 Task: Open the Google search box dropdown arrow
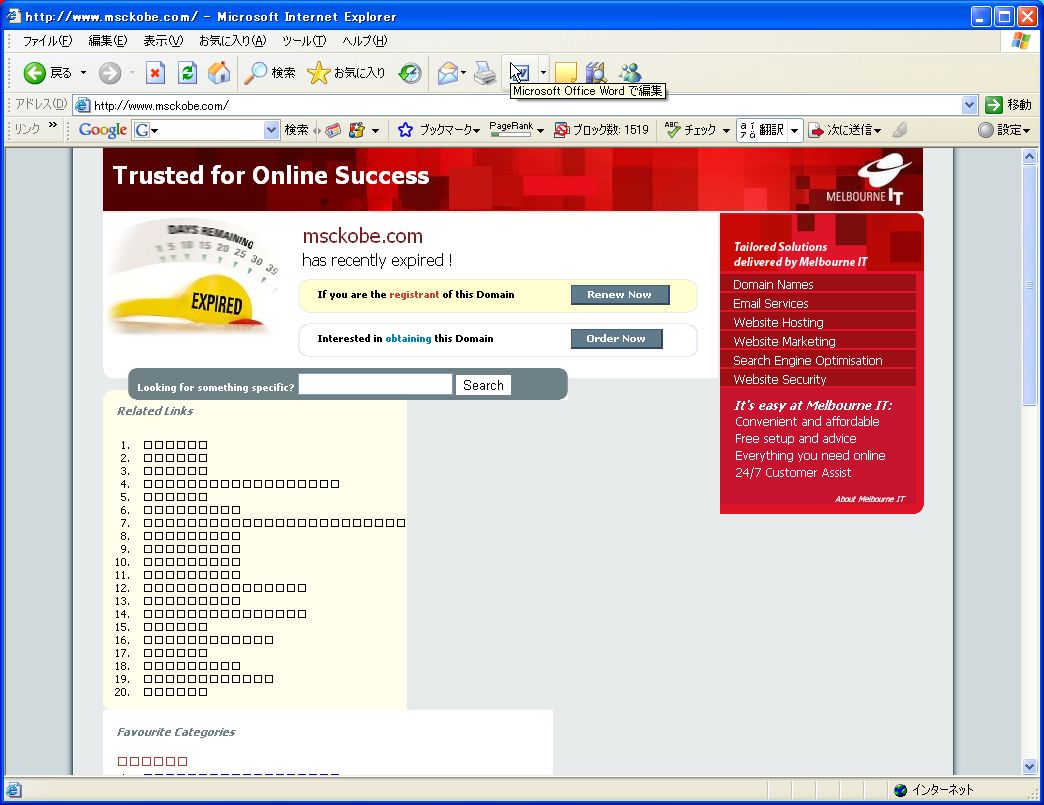click(271, 130)
